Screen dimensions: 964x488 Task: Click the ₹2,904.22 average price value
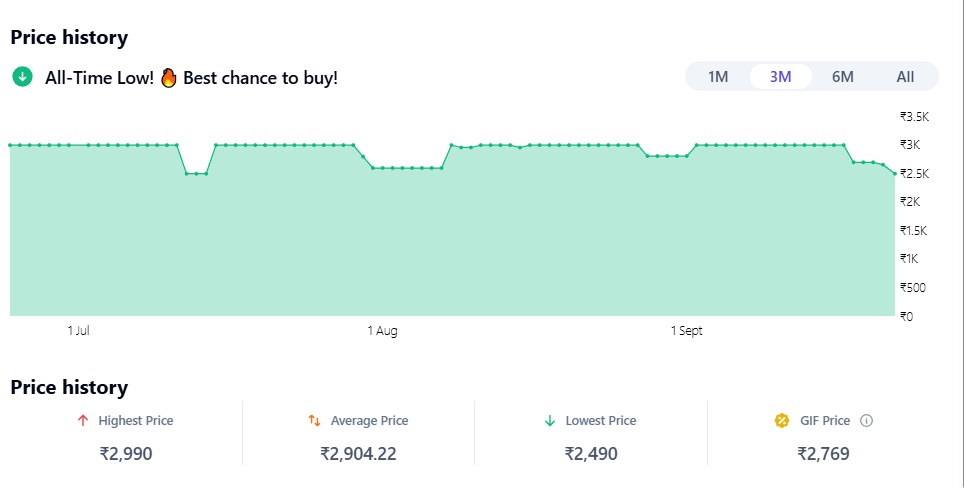[358, 454]
